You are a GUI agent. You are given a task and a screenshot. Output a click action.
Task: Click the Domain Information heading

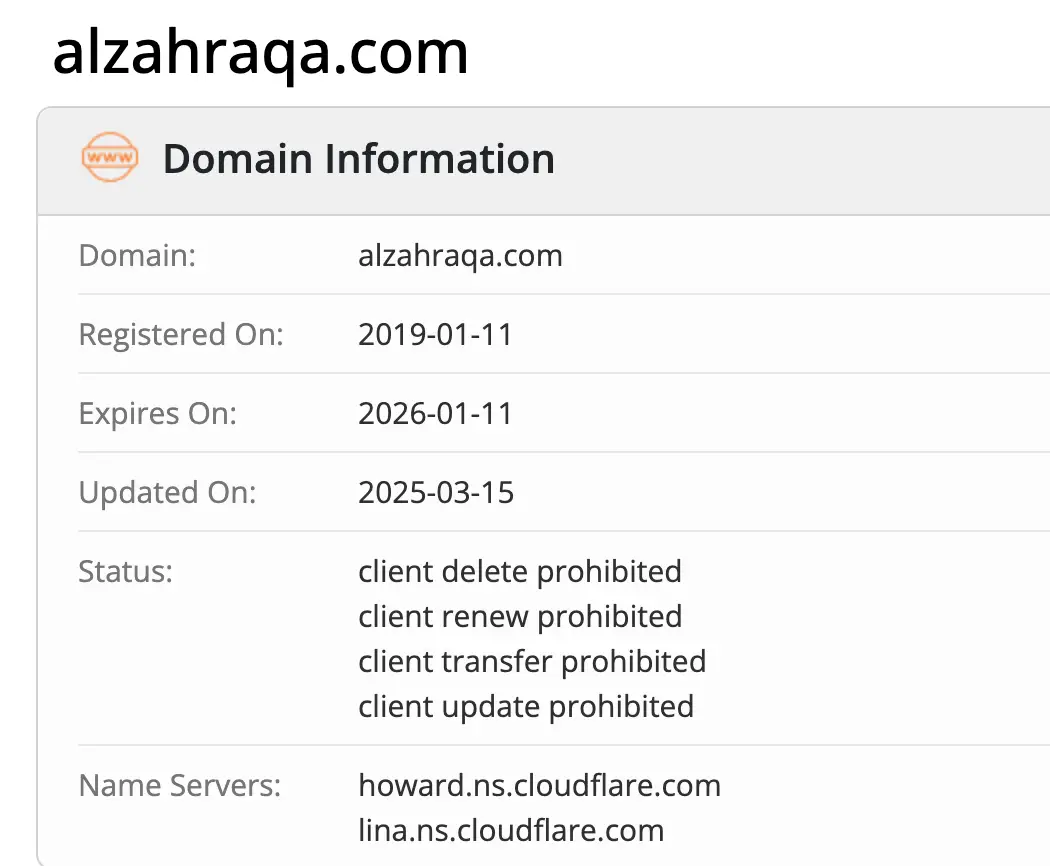tap(359, 159)
